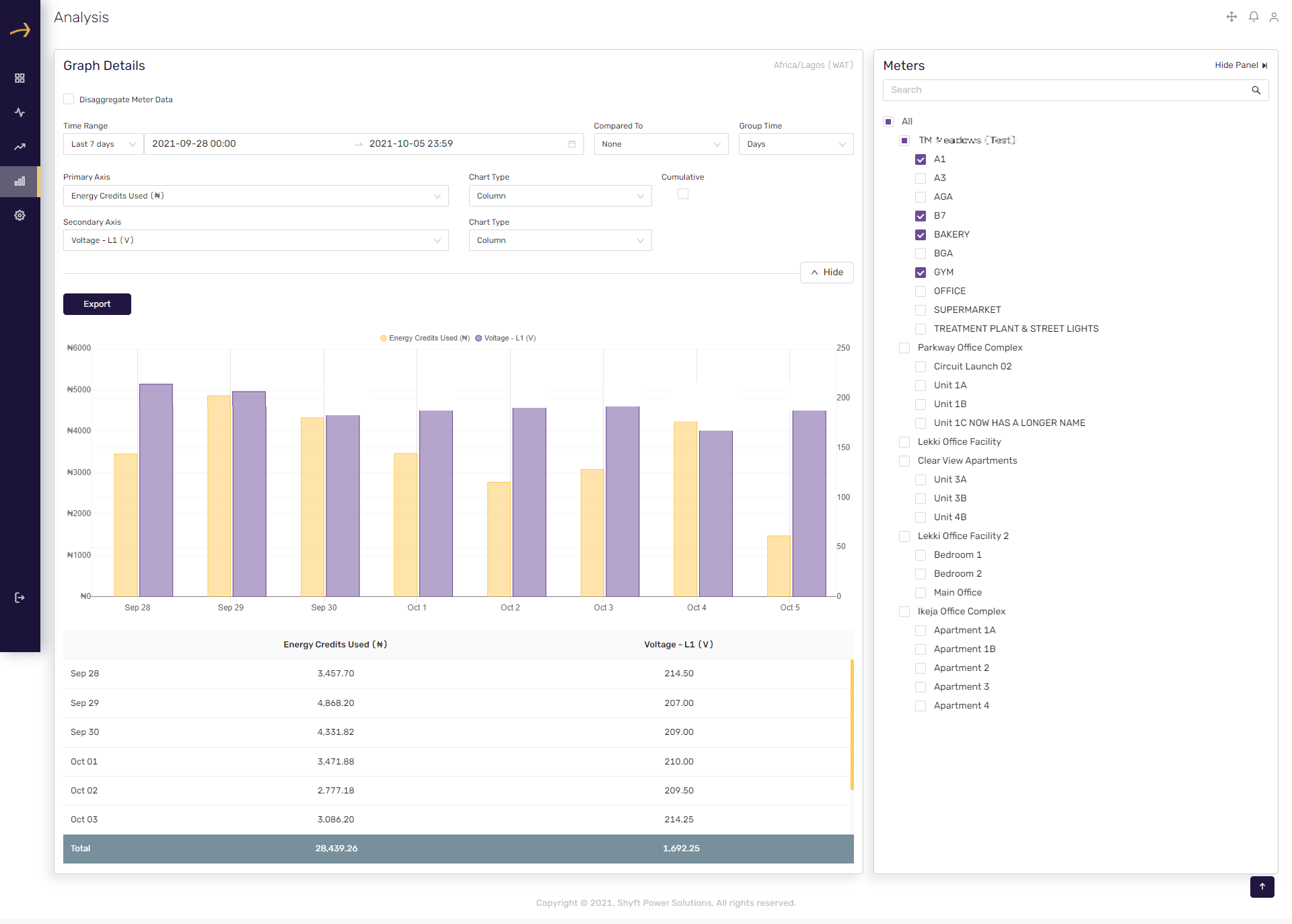Click the Africa/Lagos (WAT) timezone label
The image size is (1292, 924).
click(813, 65)
